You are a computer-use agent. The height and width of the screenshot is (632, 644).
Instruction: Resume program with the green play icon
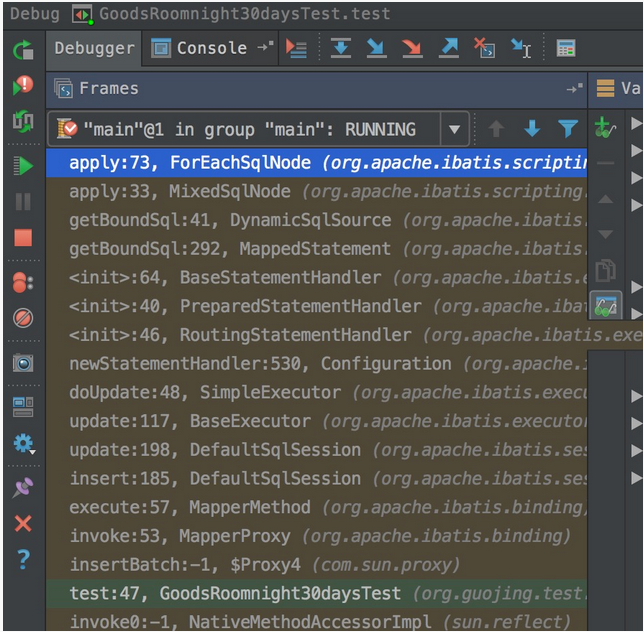click(x=23, y=165)
